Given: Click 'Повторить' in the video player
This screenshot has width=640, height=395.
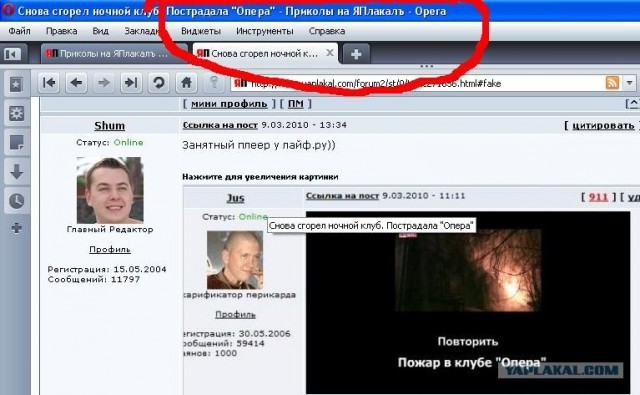Looking at the screenshot, I should [468, 341].
